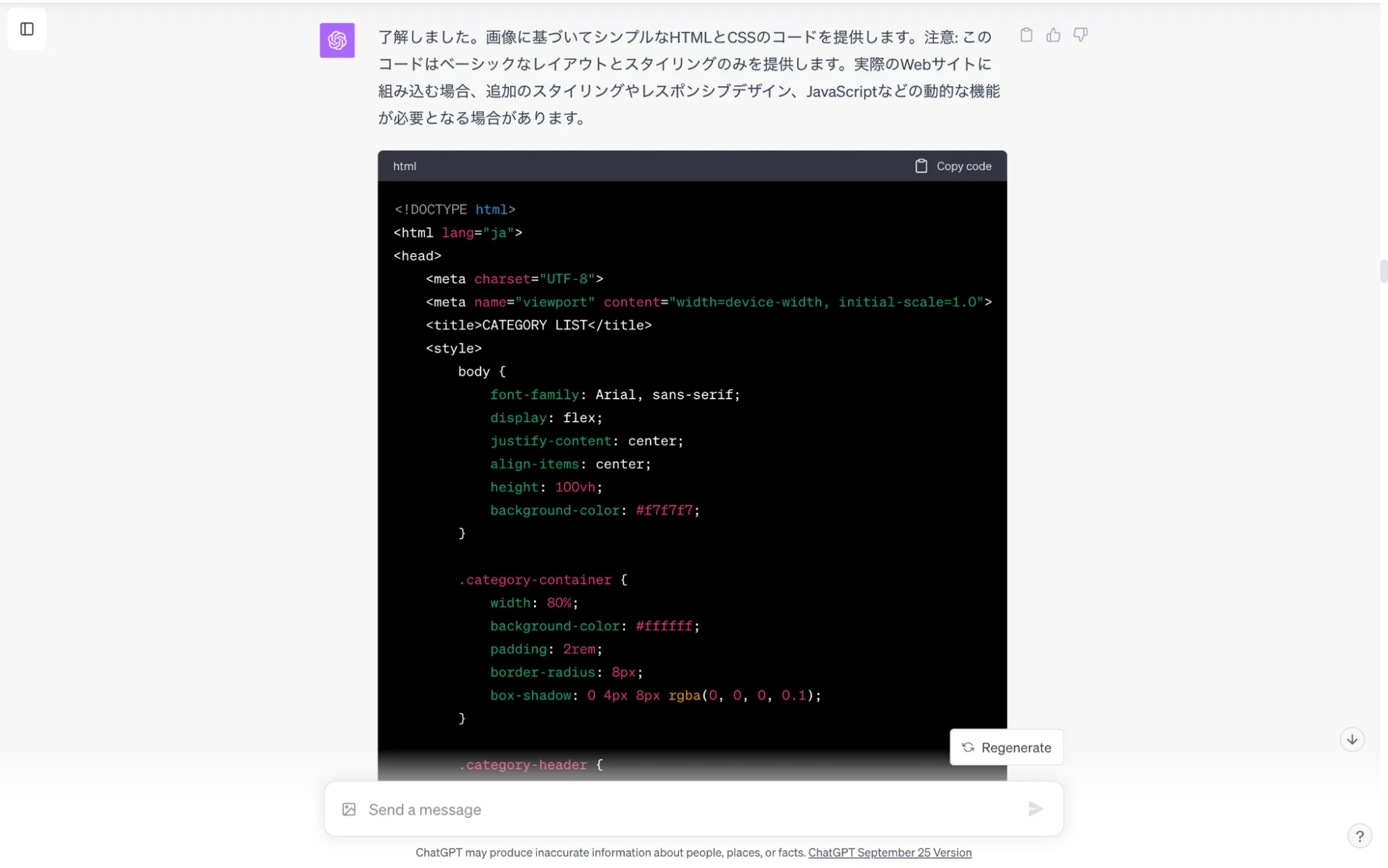Click the send message arrow icon
Screen dimensions: 1388x868
coord(1035,809)
